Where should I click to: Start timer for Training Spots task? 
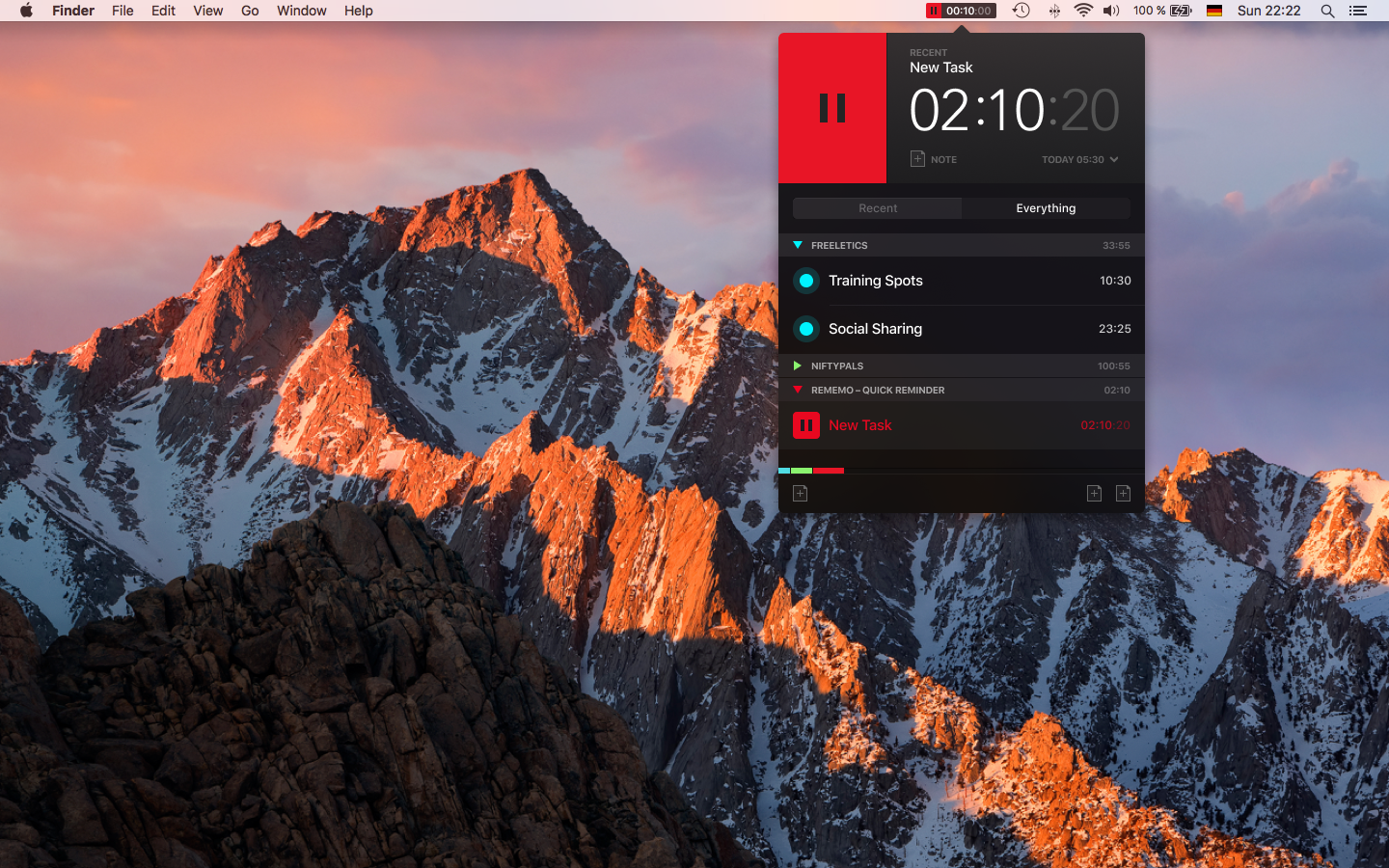(x=806, y=281)
